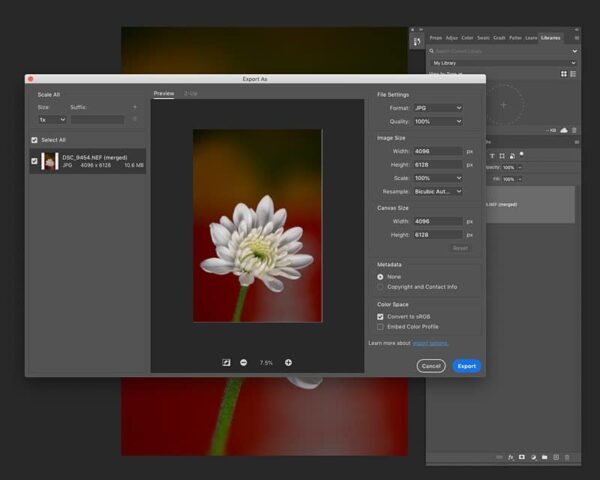Viewport: 600px width, 480px height.
Task: Toggle the Select All checkbox
Action: click(34, 140)
